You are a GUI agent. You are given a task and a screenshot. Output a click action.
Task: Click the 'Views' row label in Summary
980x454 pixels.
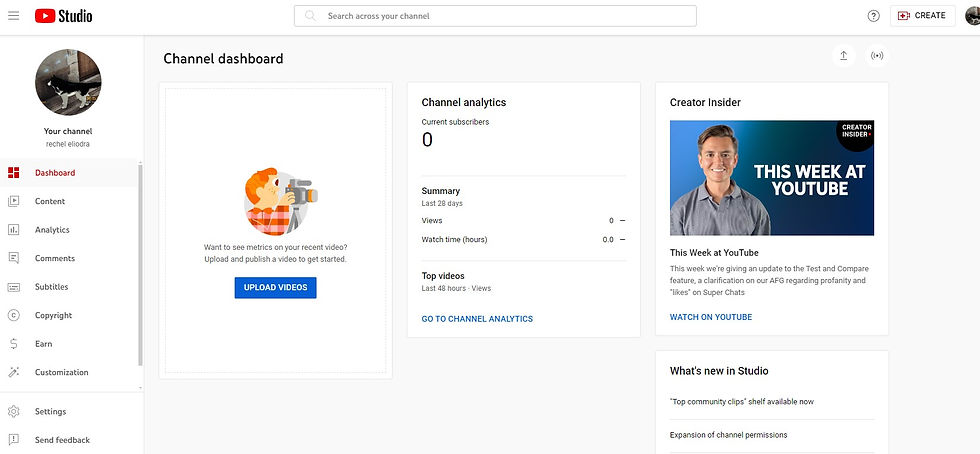(x=432, y=221)
